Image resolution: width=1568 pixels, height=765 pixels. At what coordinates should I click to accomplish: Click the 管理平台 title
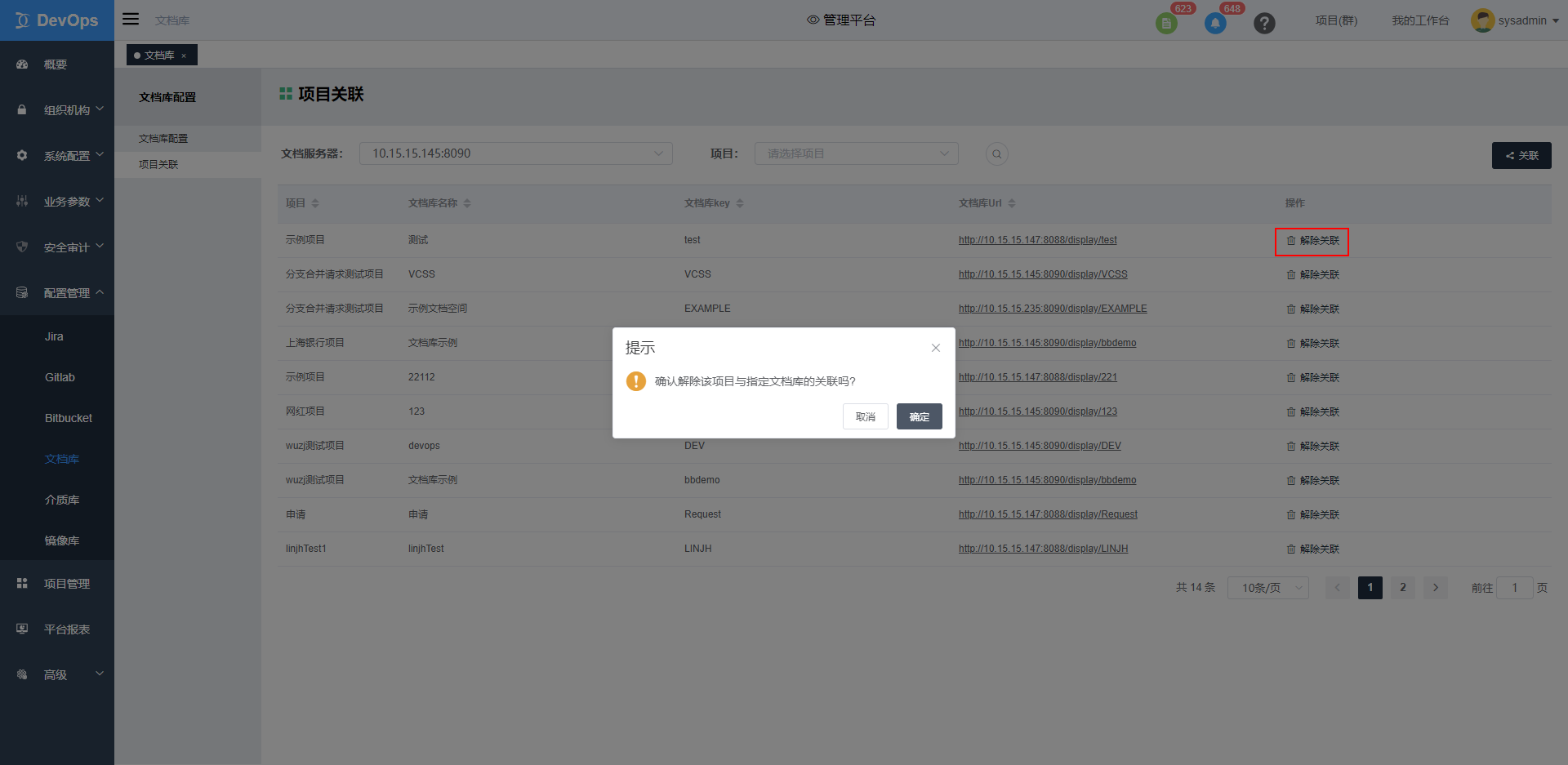point(841,20)
